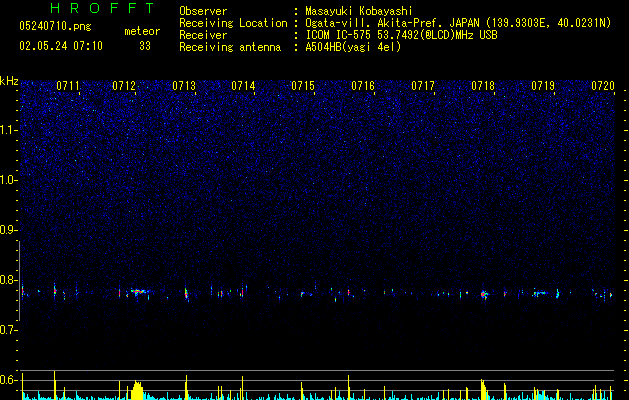Click the gray frequency range bar beside 0.8
629x400 pixels.
pos(19,281)
